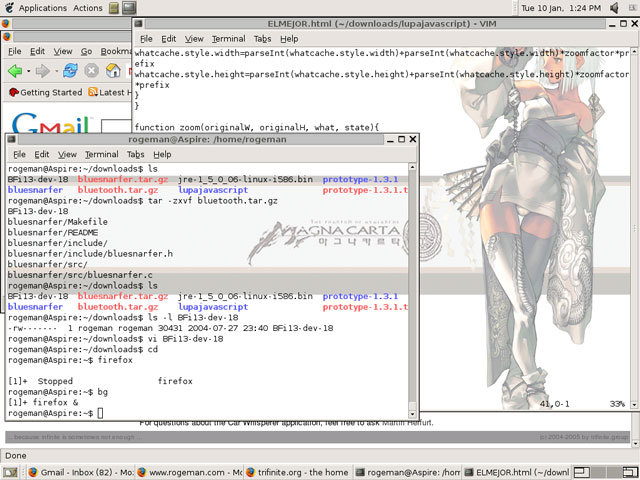Screen dimensions: 640x480
Task: Open the Help menu in rogeman@Aspire terminal
Action: point(162,154)
